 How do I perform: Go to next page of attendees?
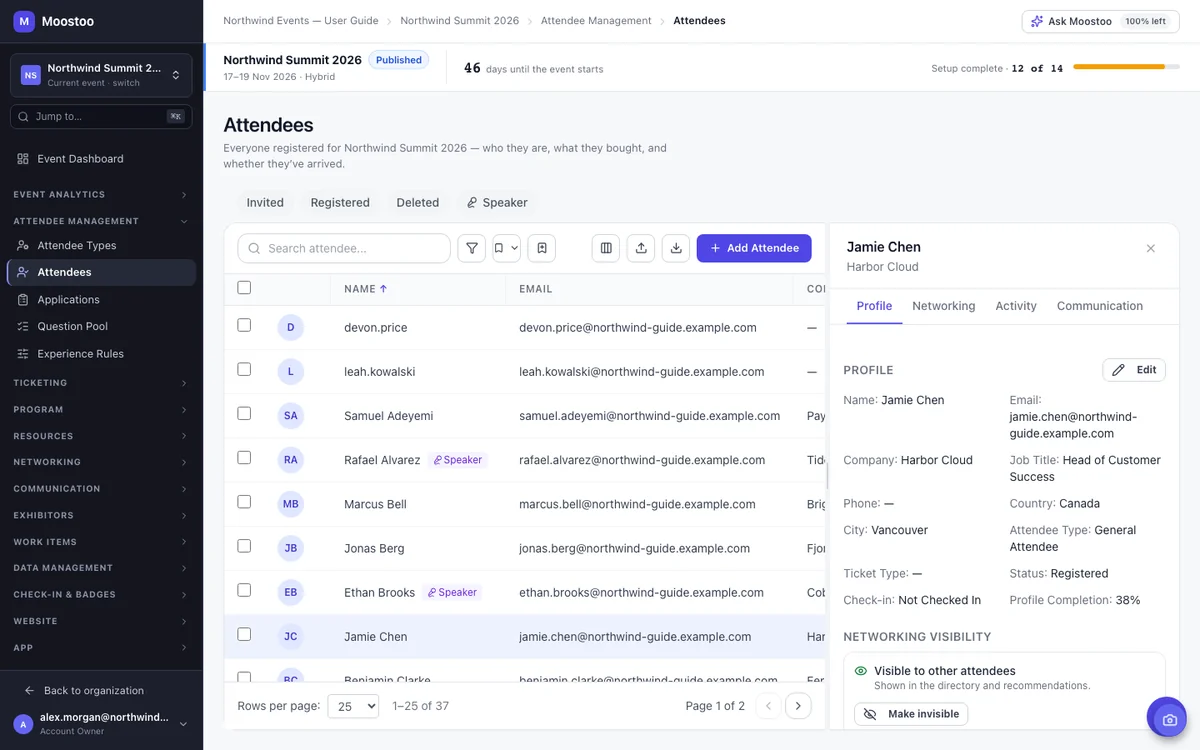tap(798, 706)
